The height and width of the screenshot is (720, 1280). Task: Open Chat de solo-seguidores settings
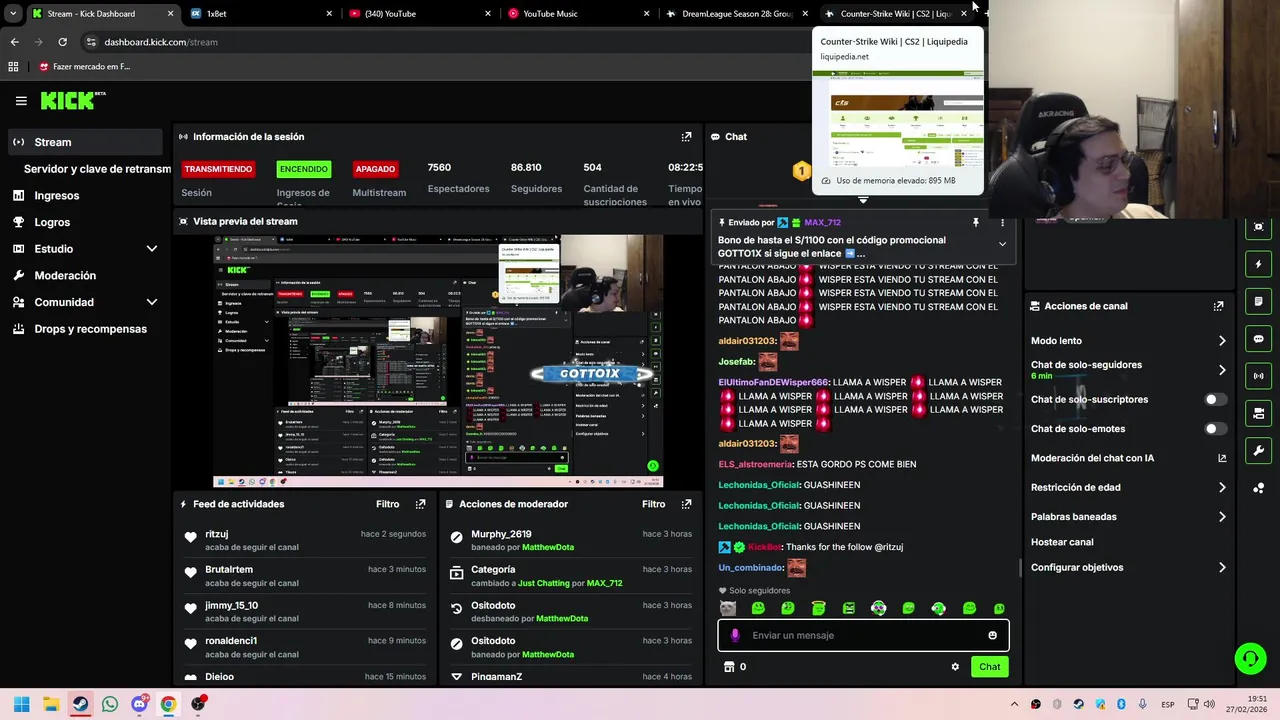coord(1128,370)
